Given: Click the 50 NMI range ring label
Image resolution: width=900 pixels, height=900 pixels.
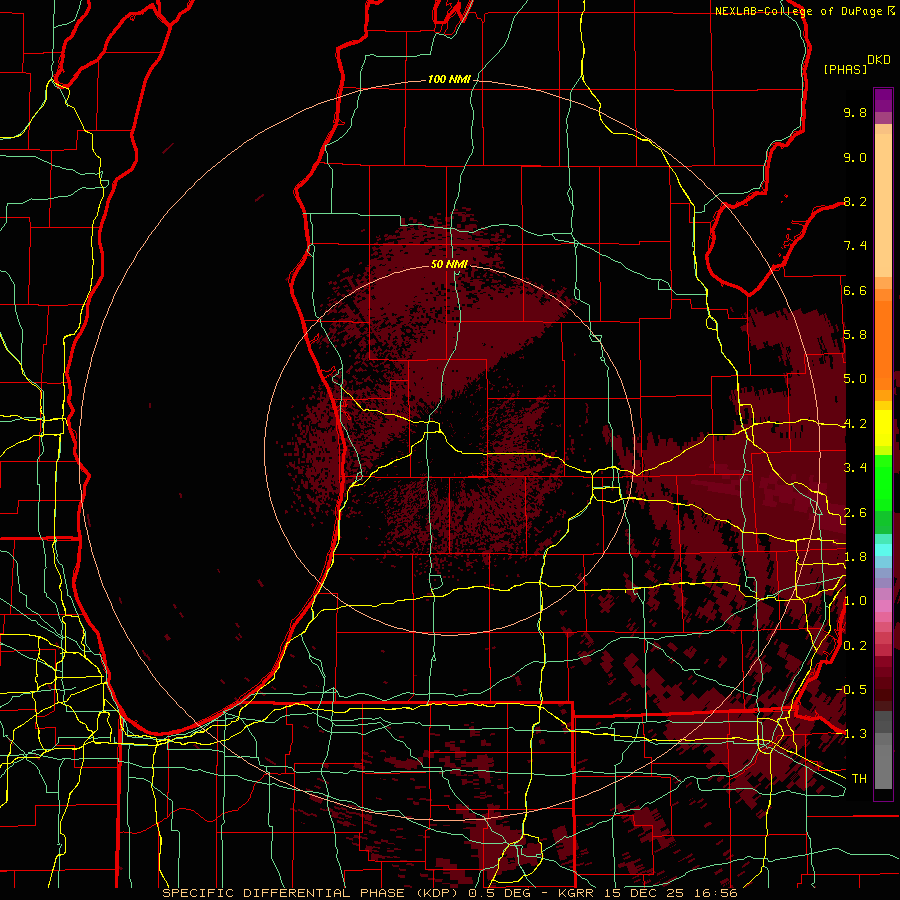Looking at the screenshot, I should [449, 264].
